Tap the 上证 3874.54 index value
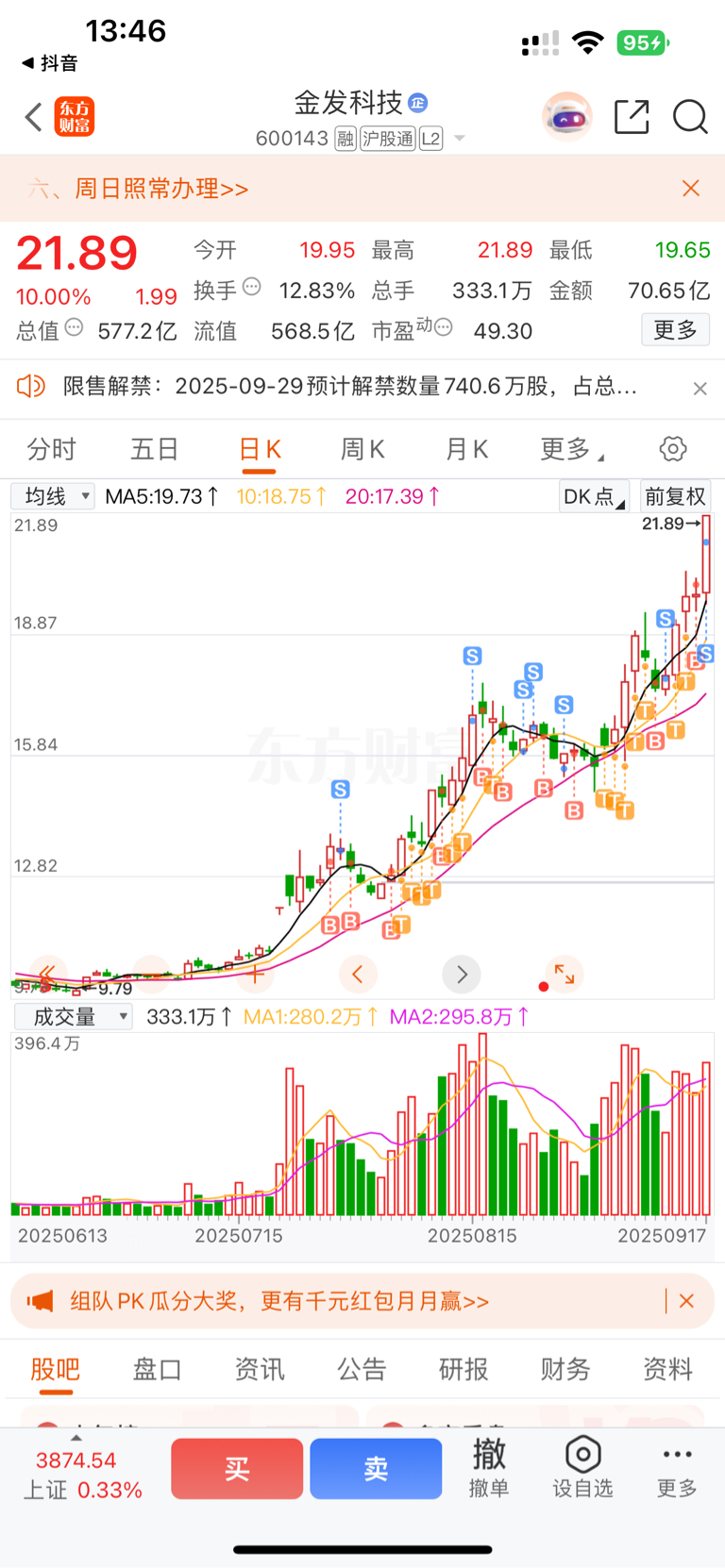This screenshot has height=1568, width=725. coord(76,1460)
